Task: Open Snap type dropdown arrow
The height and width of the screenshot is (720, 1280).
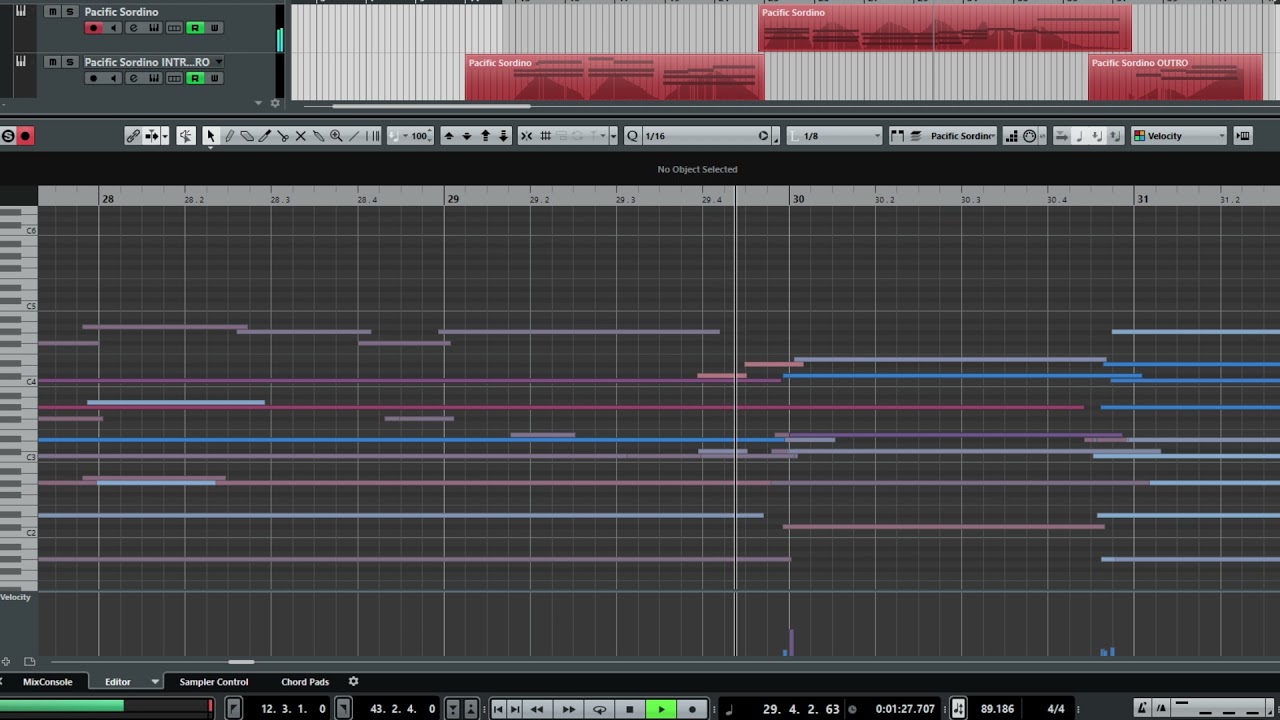Action: click(x=613, y=136)
